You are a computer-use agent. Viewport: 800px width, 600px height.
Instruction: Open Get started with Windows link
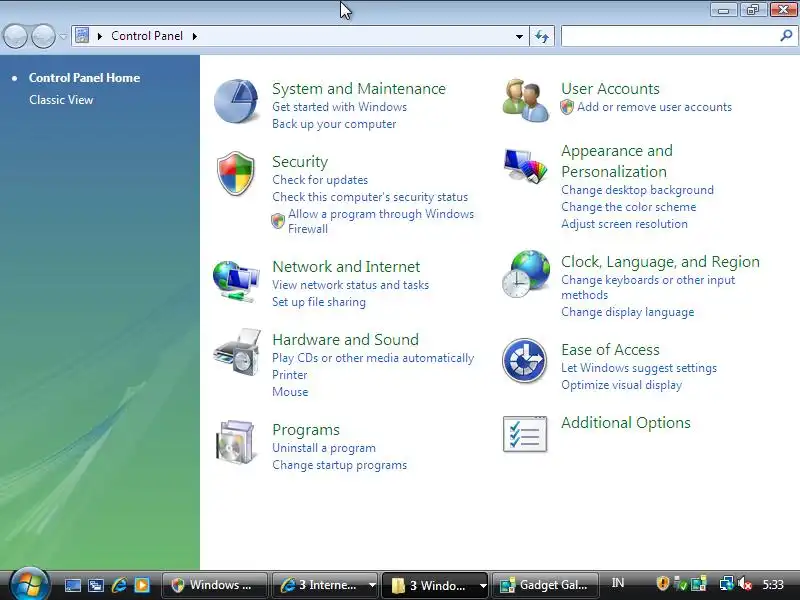pos(339,107)
